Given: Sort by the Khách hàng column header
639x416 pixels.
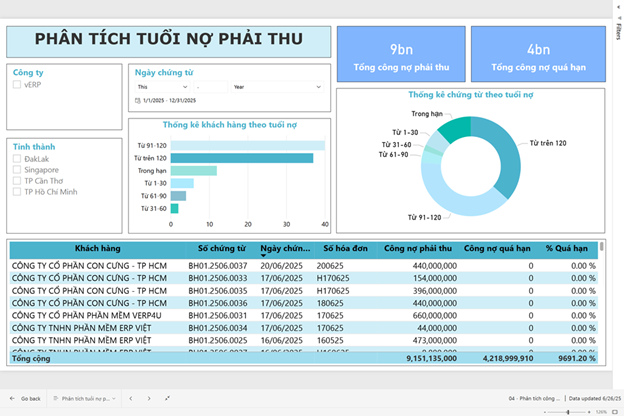Looking at the screenshot, I should (97, 248).
